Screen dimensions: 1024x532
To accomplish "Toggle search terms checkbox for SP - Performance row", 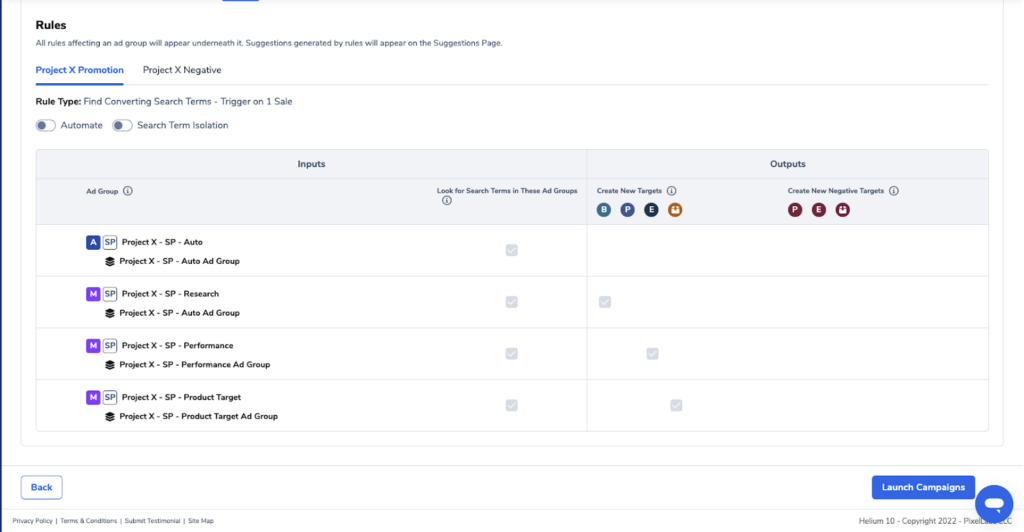I will click(x=511, y=353).
